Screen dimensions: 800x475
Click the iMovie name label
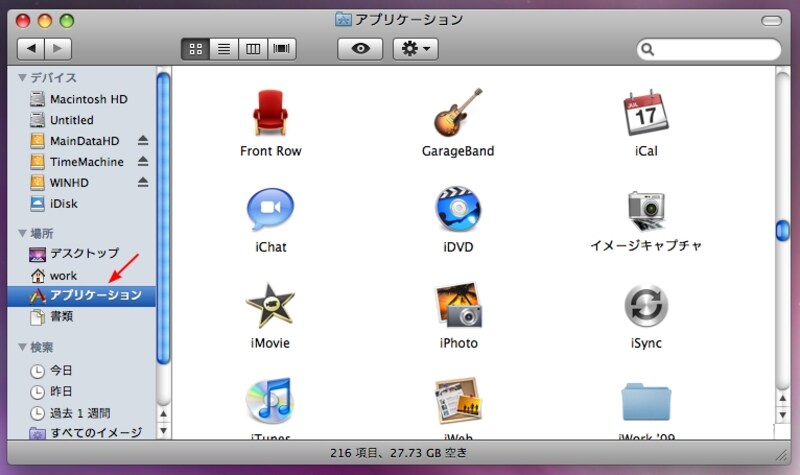pyautogui.click(x=270, y=343)
